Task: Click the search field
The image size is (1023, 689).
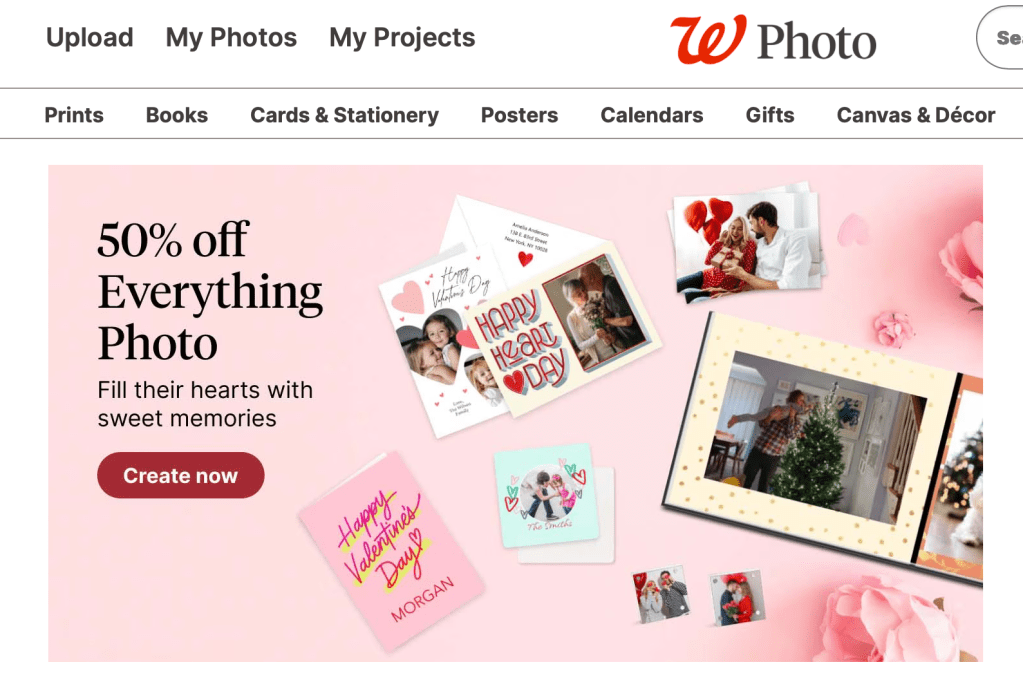Action: 1000,38
